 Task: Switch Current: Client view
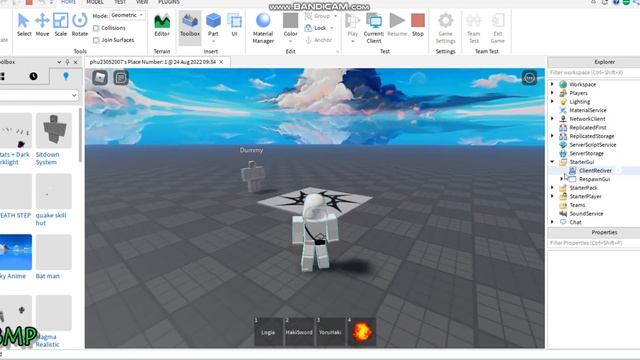pyautogui.click(x=373, y=28)
